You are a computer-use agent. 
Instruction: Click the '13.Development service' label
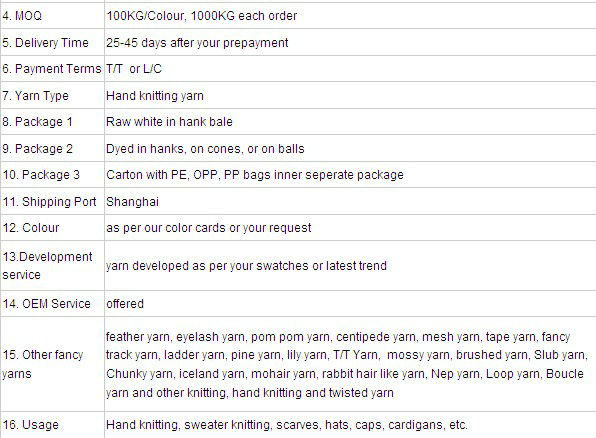click(47, 265)
